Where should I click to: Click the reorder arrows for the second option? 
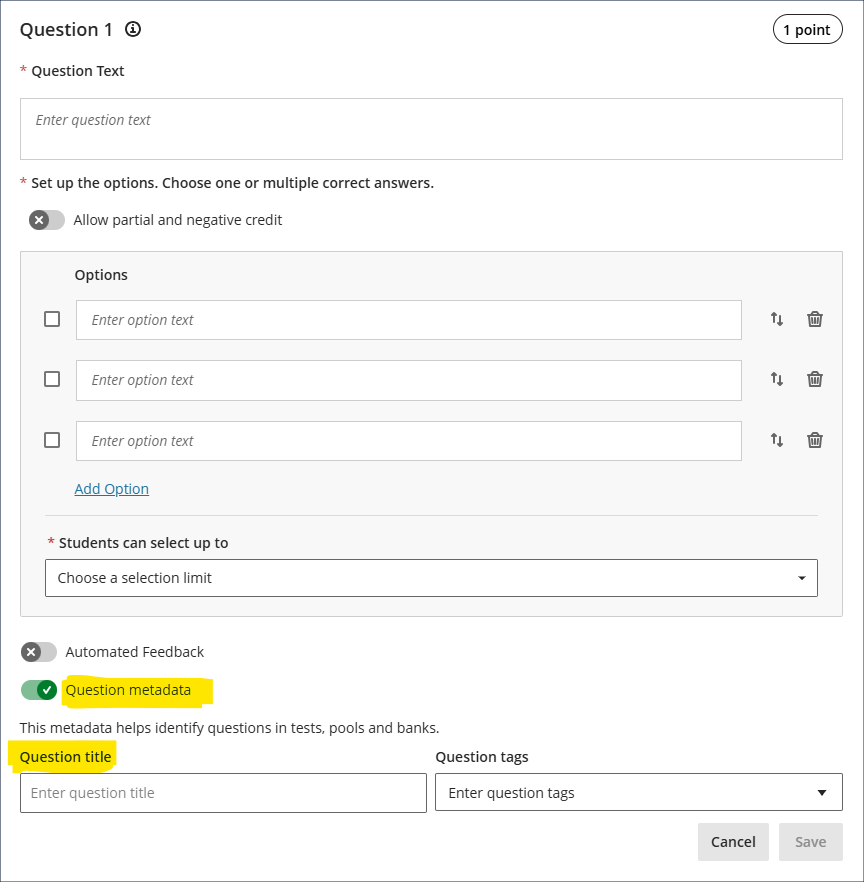tap(777, 379)
